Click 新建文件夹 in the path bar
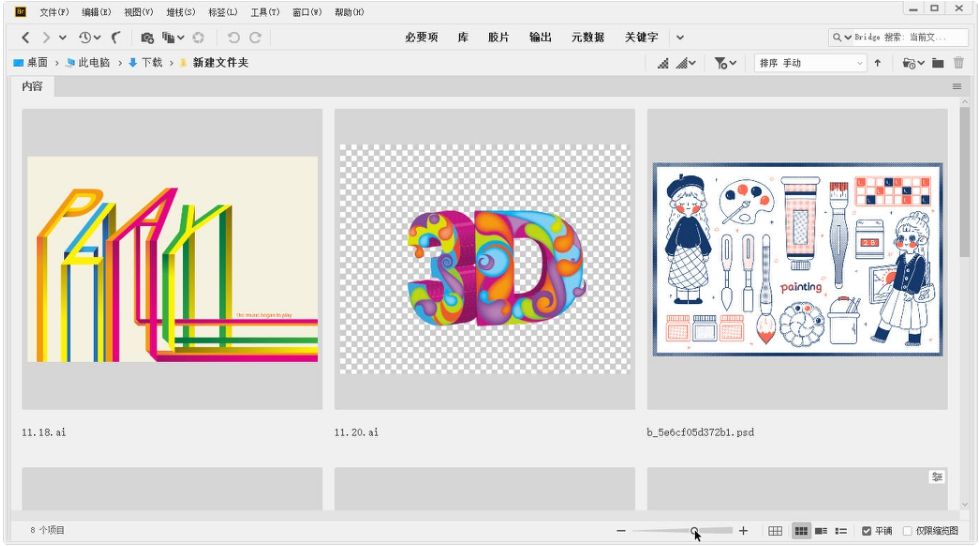Screen dimensions: 979x546 (214, 62)
